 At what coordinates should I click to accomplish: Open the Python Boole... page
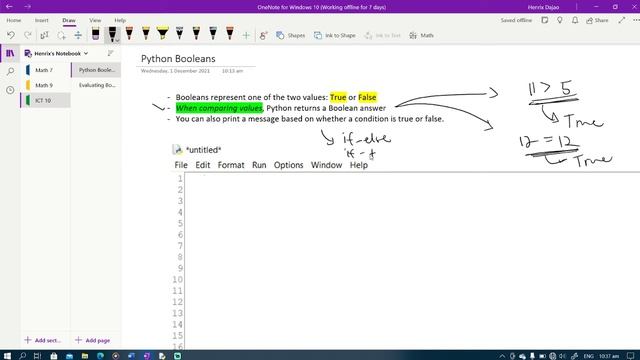pyautogui.click(x=96, y=70)
